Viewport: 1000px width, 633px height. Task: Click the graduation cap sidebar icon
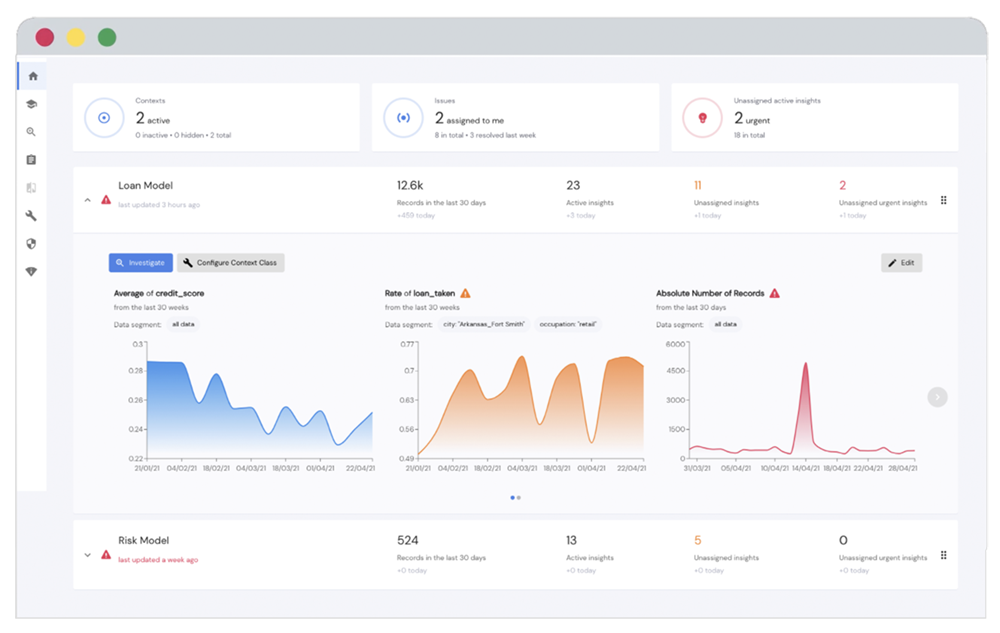[32, 104]
